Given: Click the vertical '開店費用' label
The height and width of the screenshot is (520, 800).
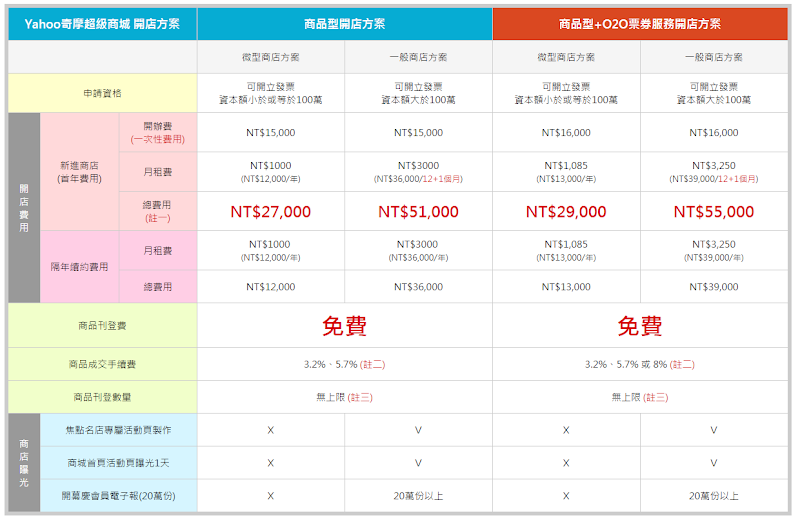Looking at the screenshot, I should point(24,208).
